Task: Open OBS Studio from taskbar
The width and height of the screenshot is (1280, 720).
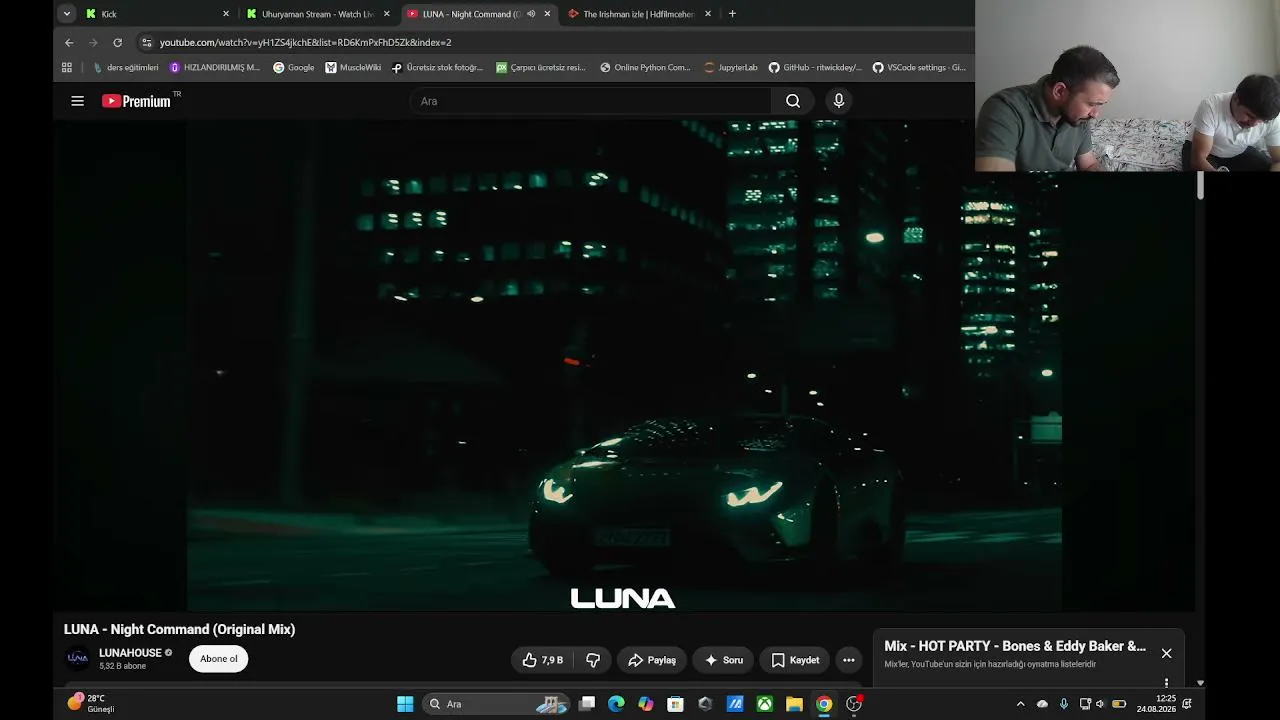Action: coord(853,704)
